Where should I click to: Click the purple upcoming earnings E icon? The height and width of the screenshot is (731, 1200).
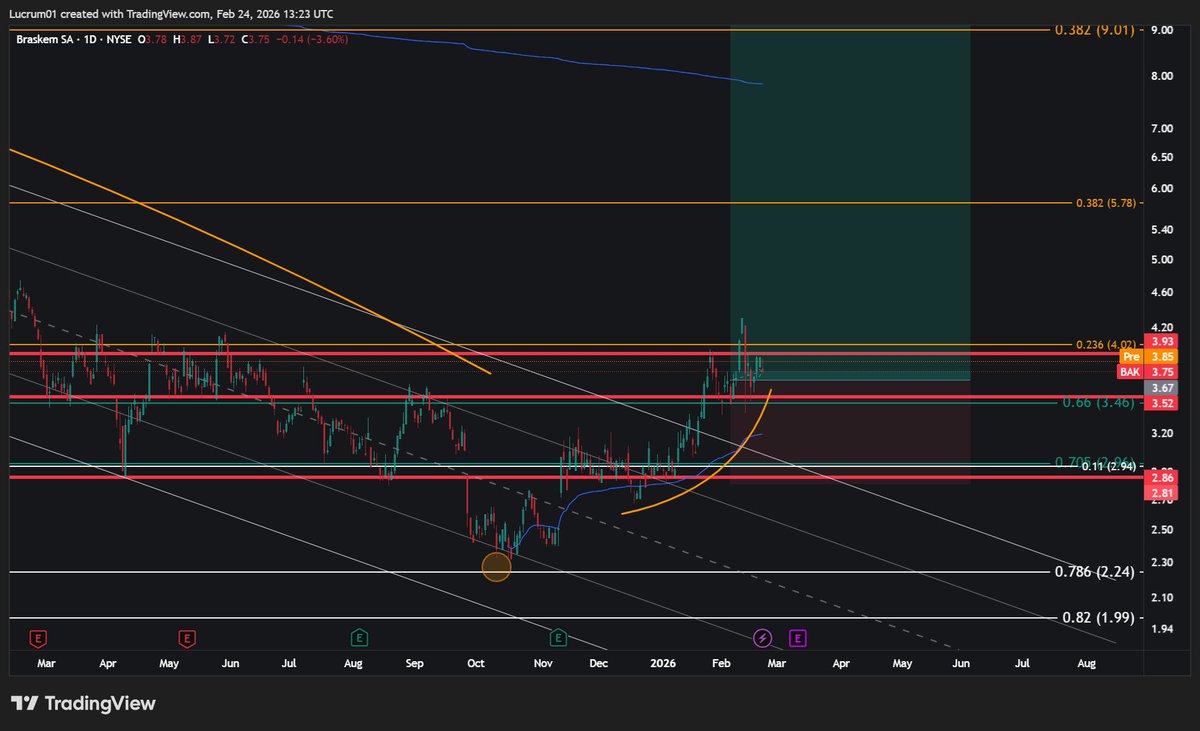[x=798, y=637]
